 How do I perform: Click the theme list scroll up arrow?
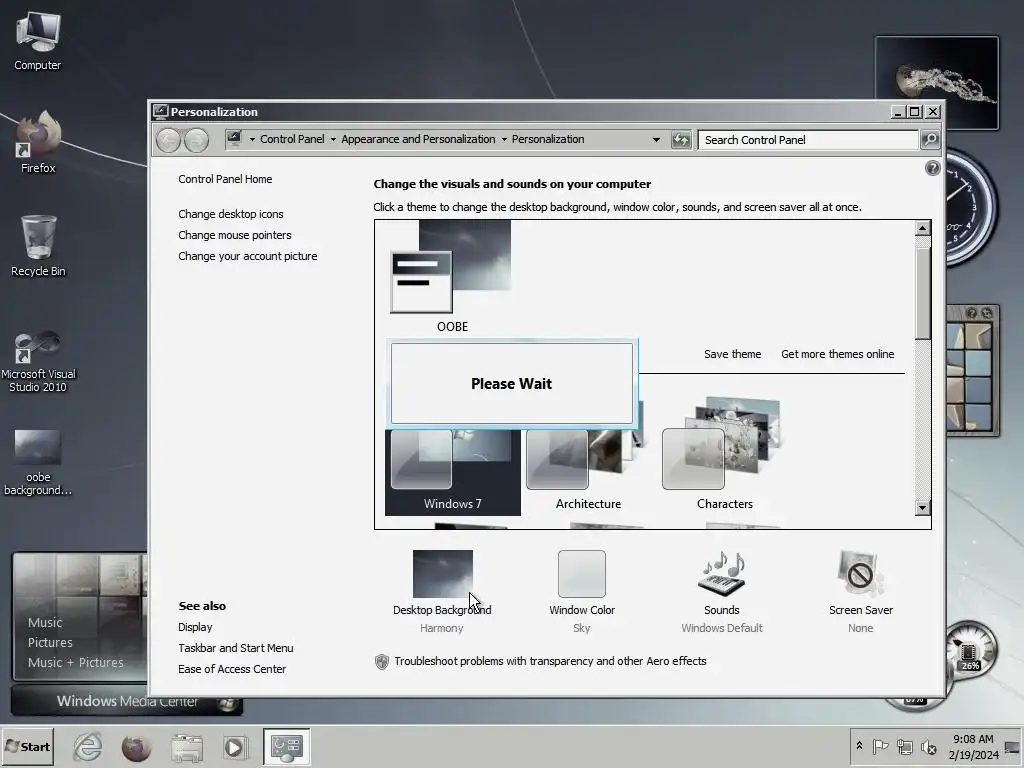point(922,228)
